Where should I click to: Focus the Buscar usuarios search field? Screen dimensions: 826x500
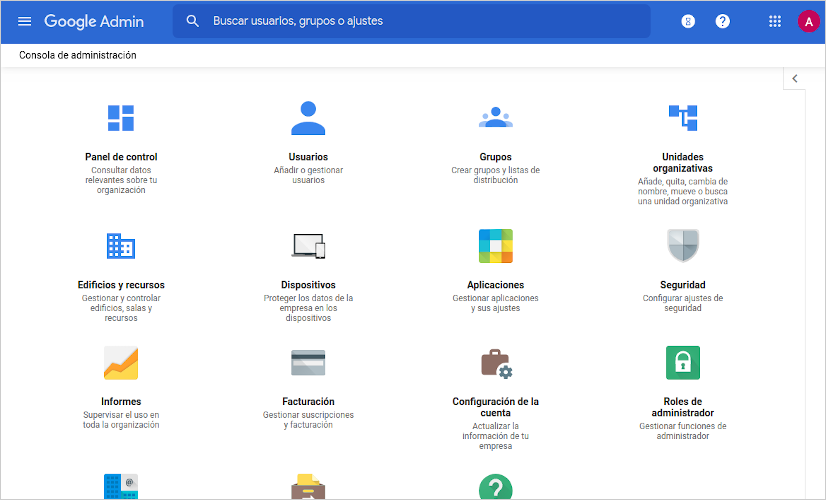point(411,21)
